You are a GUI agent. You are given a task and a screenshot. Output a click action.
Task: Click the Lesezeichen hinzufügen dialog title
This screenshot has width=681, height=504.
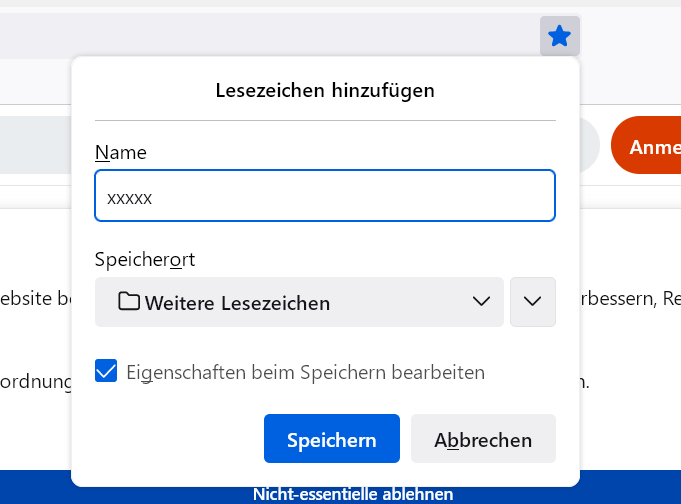coord(325,90)
